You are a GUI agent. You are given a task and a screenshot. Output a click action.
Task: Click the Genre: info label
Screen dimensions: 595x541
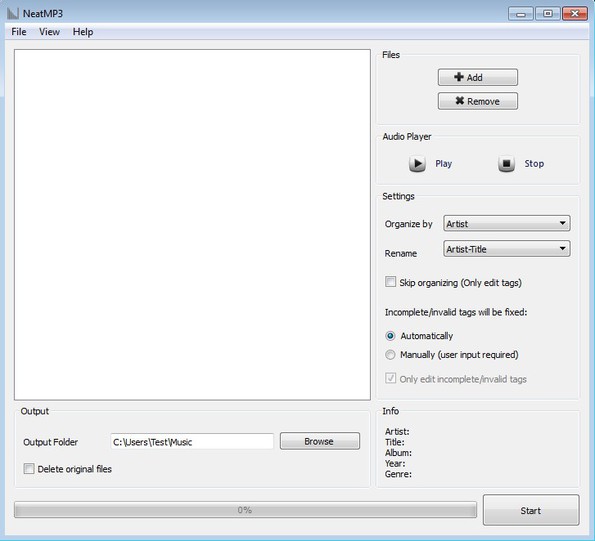pos(398,474)
